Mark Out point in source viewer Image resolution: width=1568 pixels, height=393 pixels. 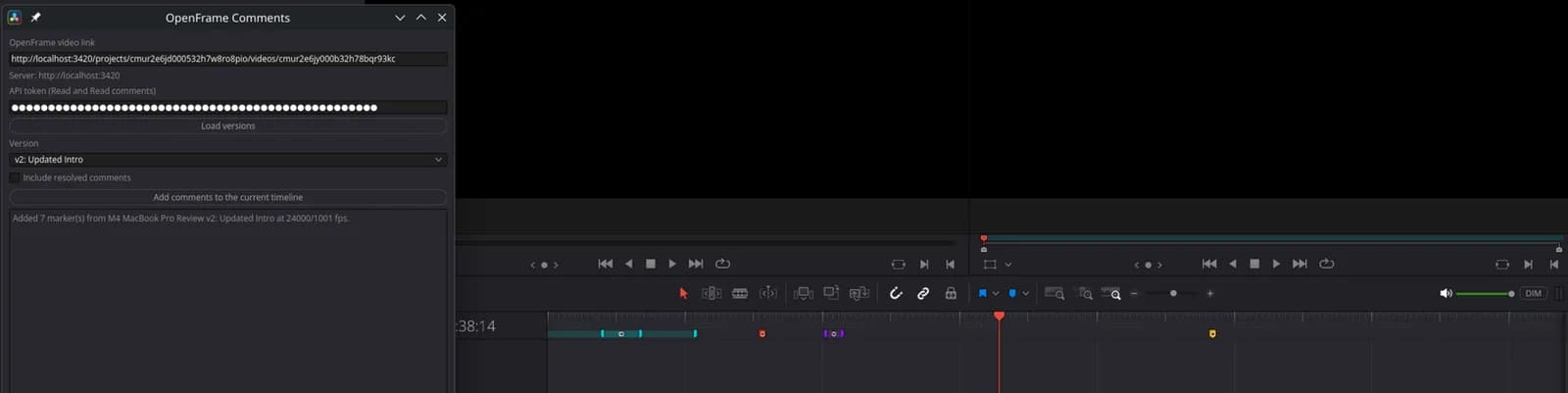click(x=950, y=264)
